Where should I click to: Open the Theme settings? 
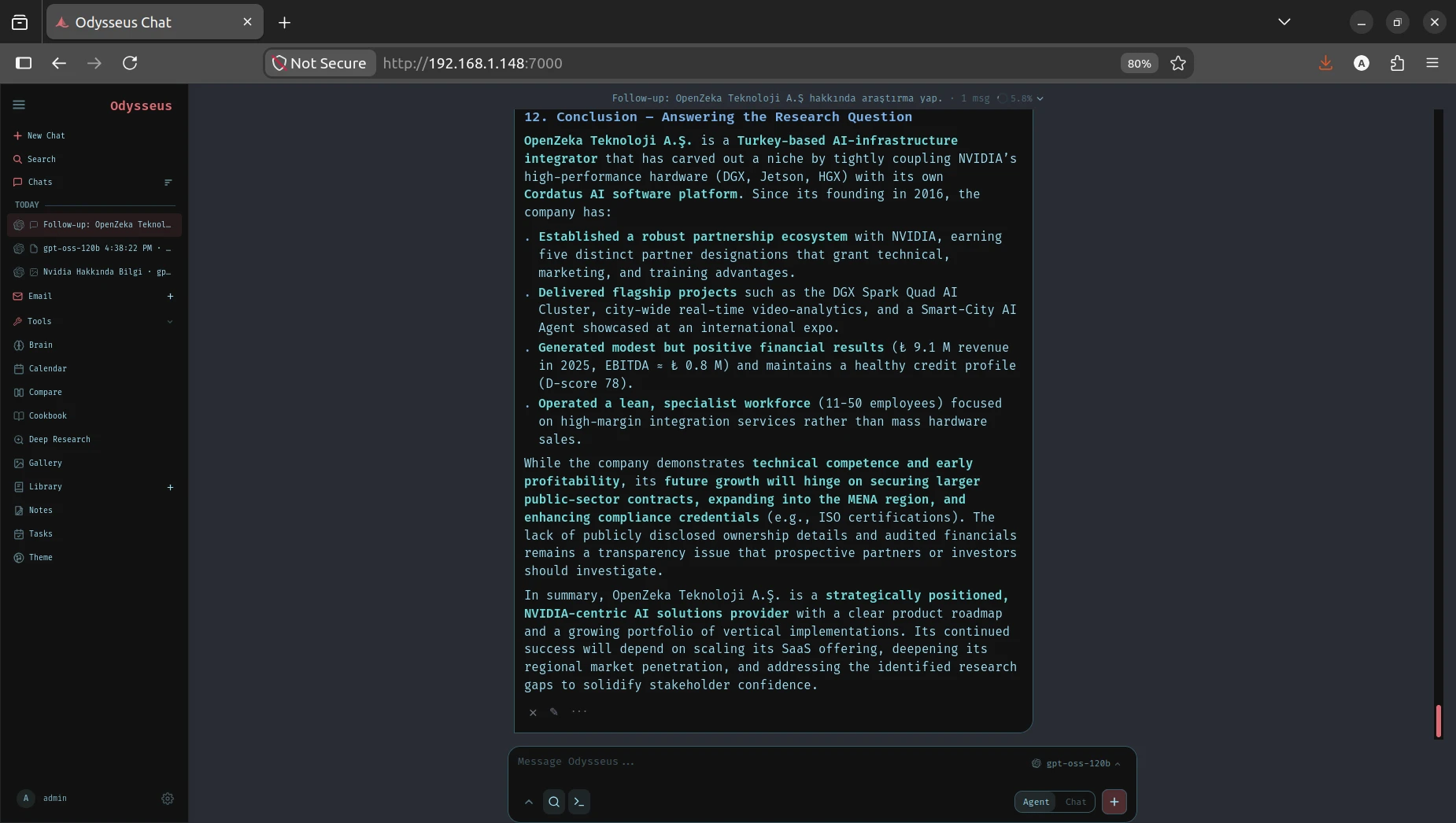coord(34,558)
